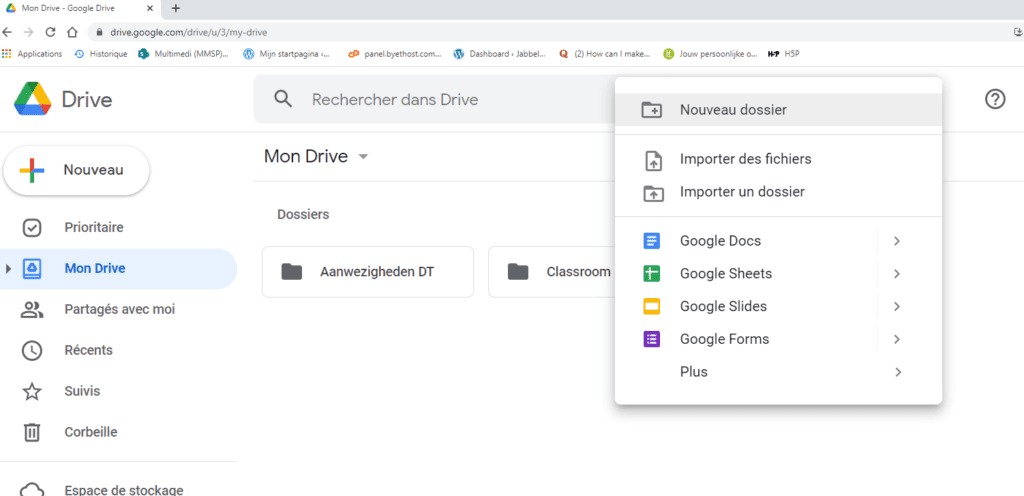Click the Espace de stockage cloud icon

pos(32,490)
